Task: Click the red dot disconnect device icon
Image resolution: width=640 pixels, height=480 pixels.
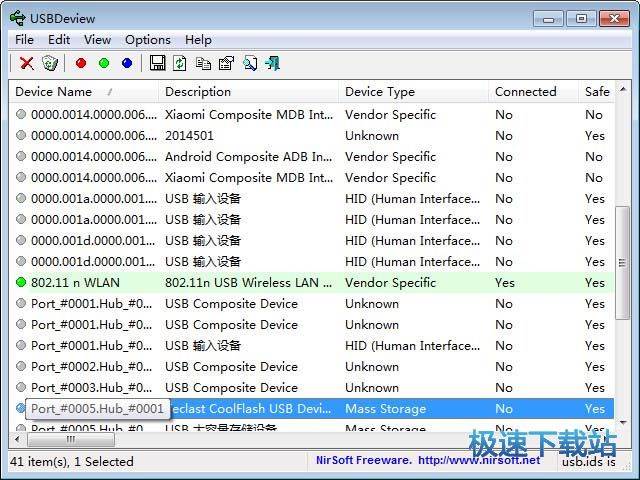Action: (81, 63)
